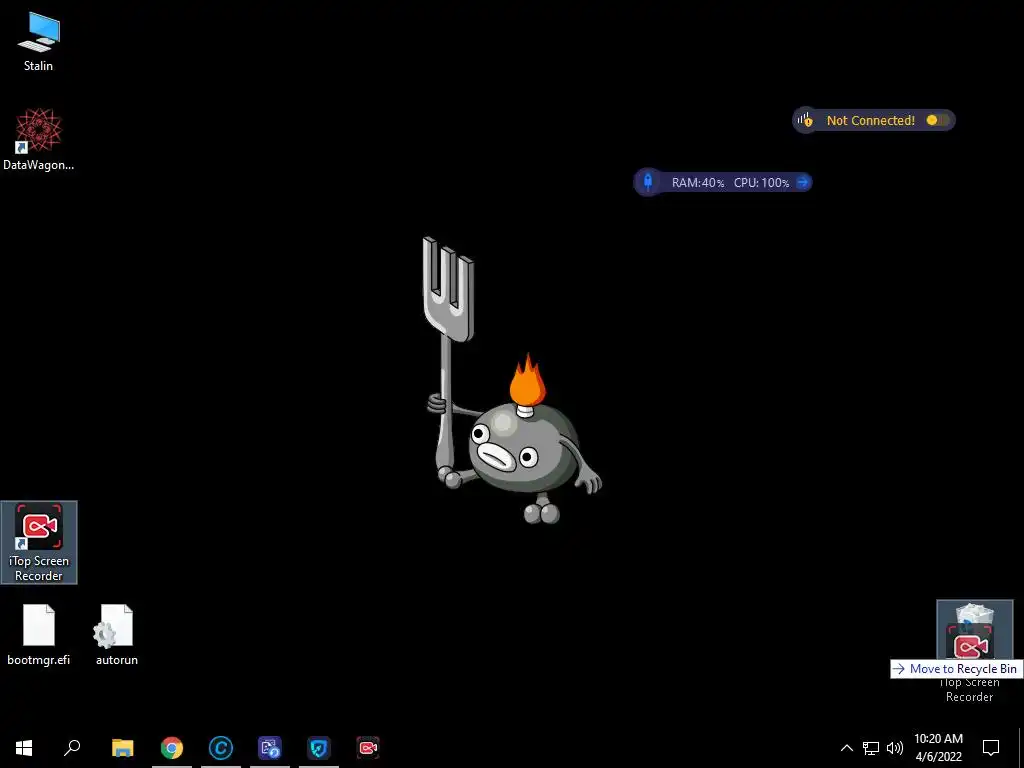The width and height of the screenshot is (1024, 768).
Task: Click the Not Connected! status text
Action: [x=871, y=120]
